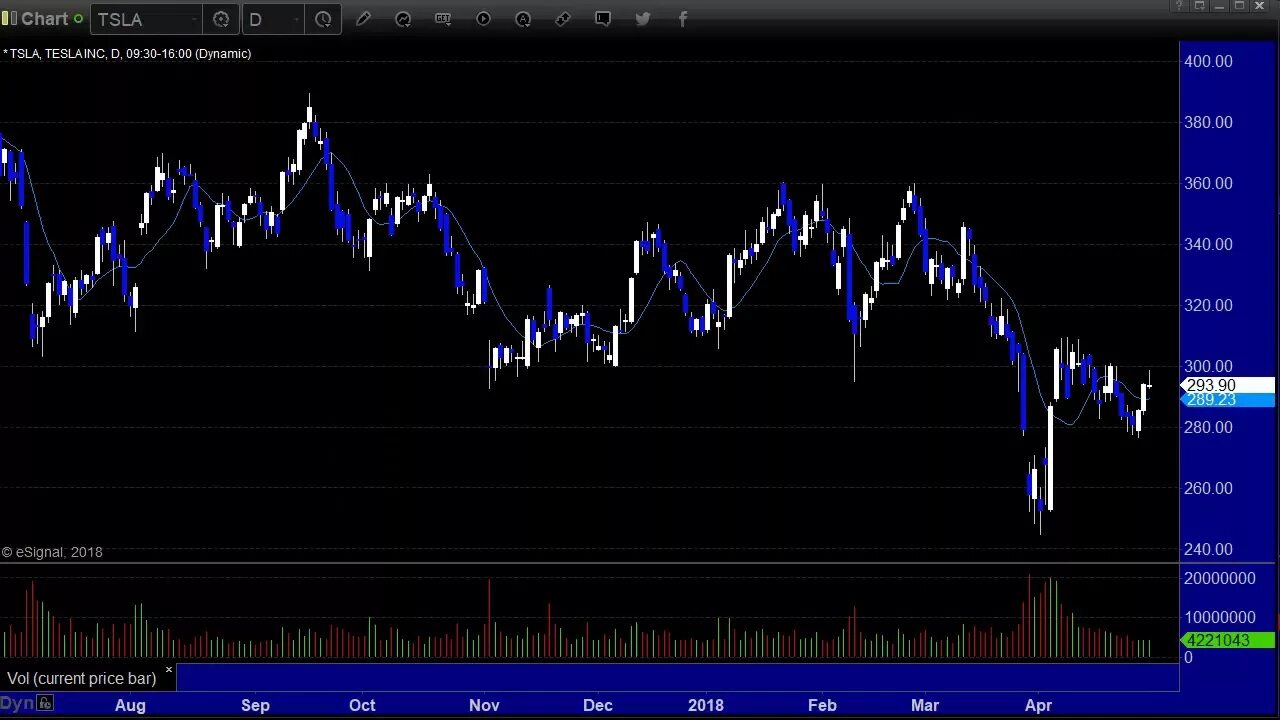This screenshot has width=1280, height=720.
Task: Click the Dyn lock clock icon
Action: coord(45,704)
